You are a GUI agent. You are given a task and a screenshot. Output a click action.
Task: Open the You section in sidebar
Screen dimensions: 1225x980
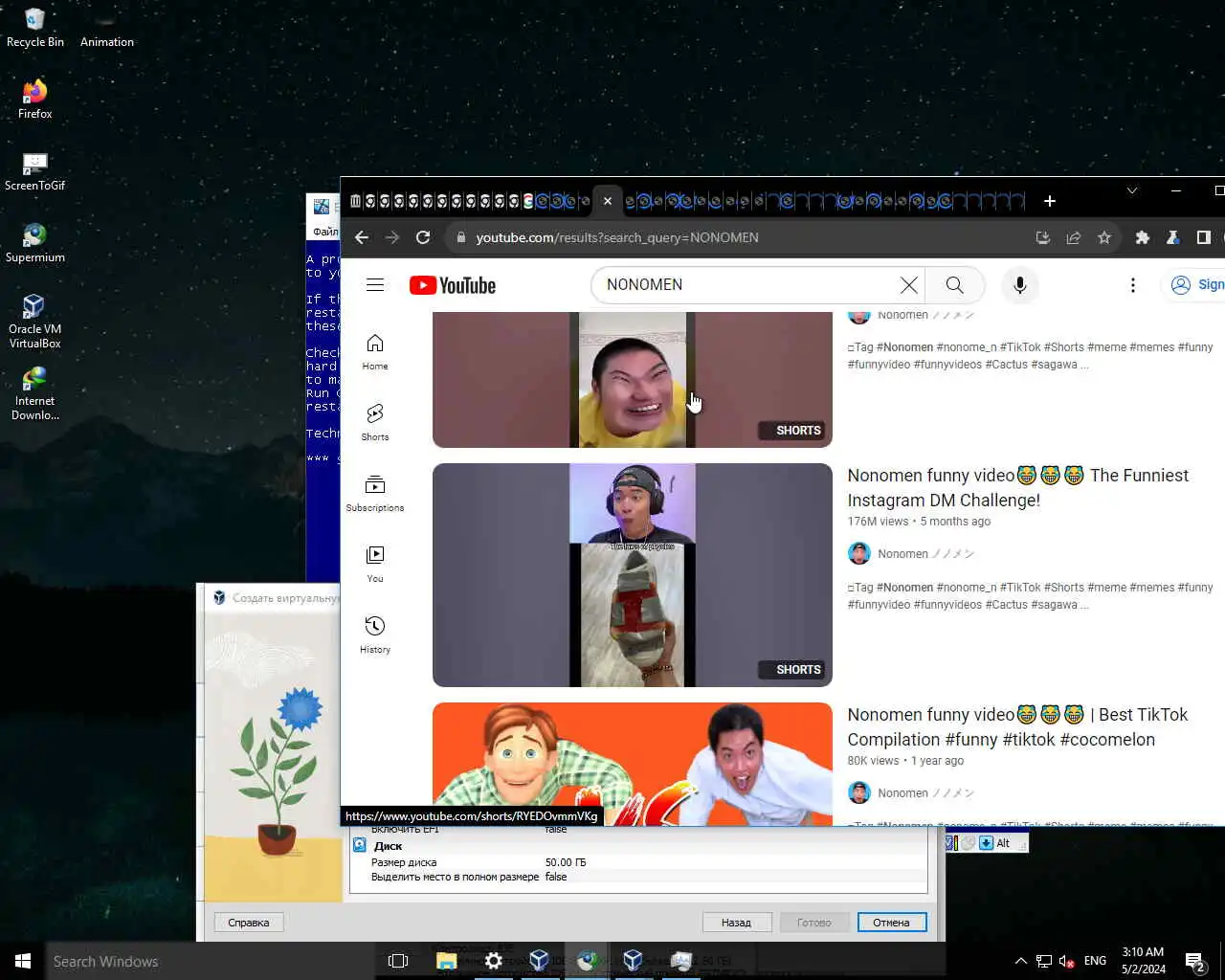375,565
